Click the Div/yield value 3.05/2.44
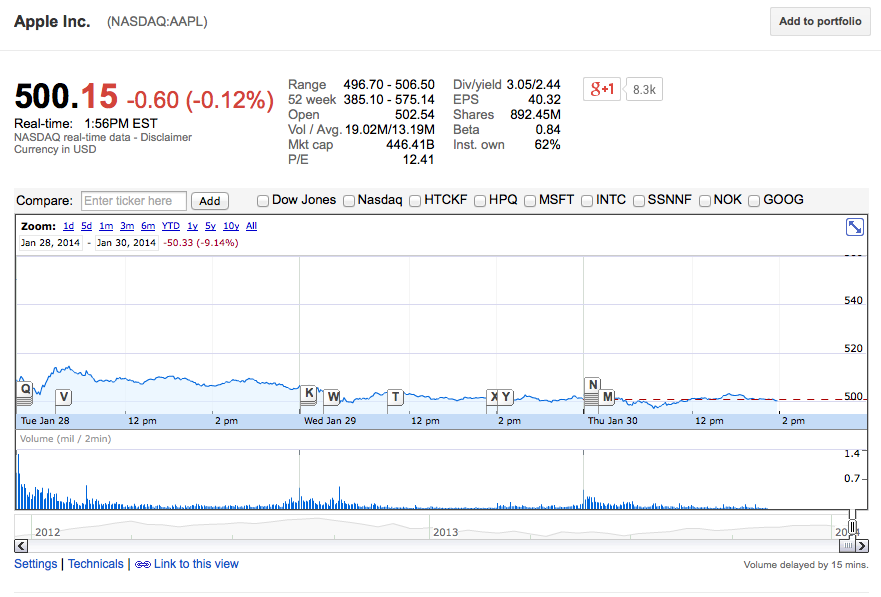The width and height of the screenshot is (881, 597). (533, 84)
